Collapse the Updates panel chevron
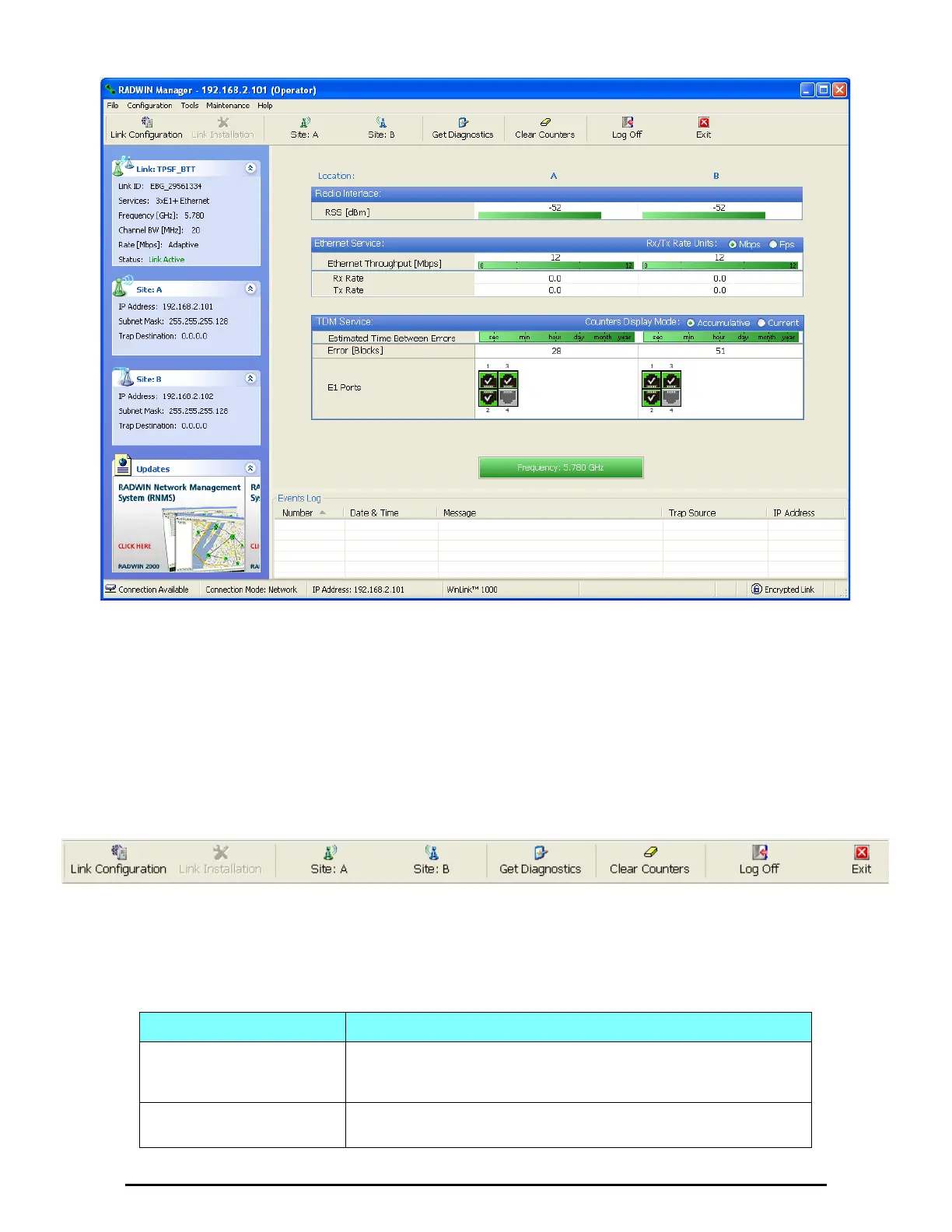Viewport: 952px width, 1232px height. (250, 468)
